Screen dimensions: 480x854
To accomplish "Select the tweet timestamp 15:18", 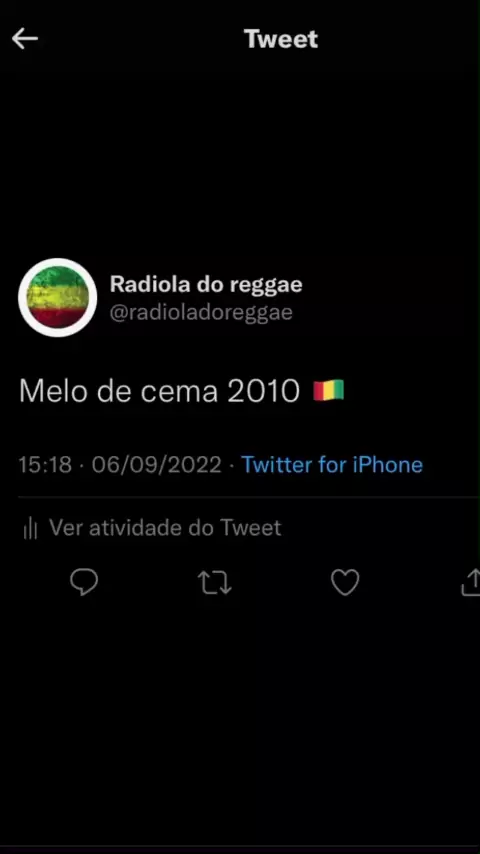I will [45, 465].
